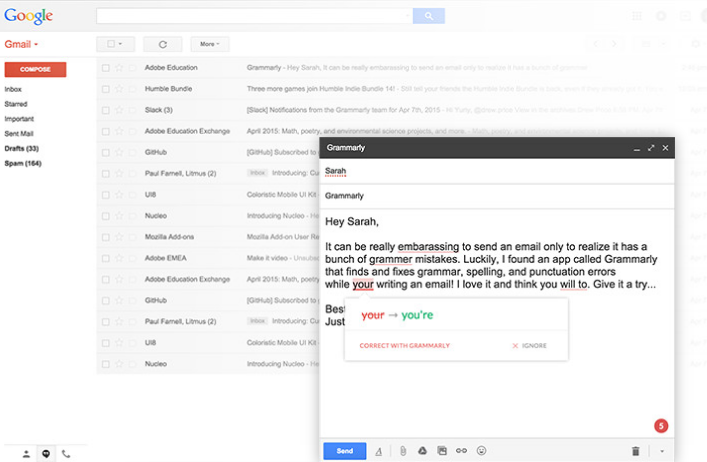707x462 pixels.
Task: Open the Gmail dropdown menu
Action: pos(21,44)
